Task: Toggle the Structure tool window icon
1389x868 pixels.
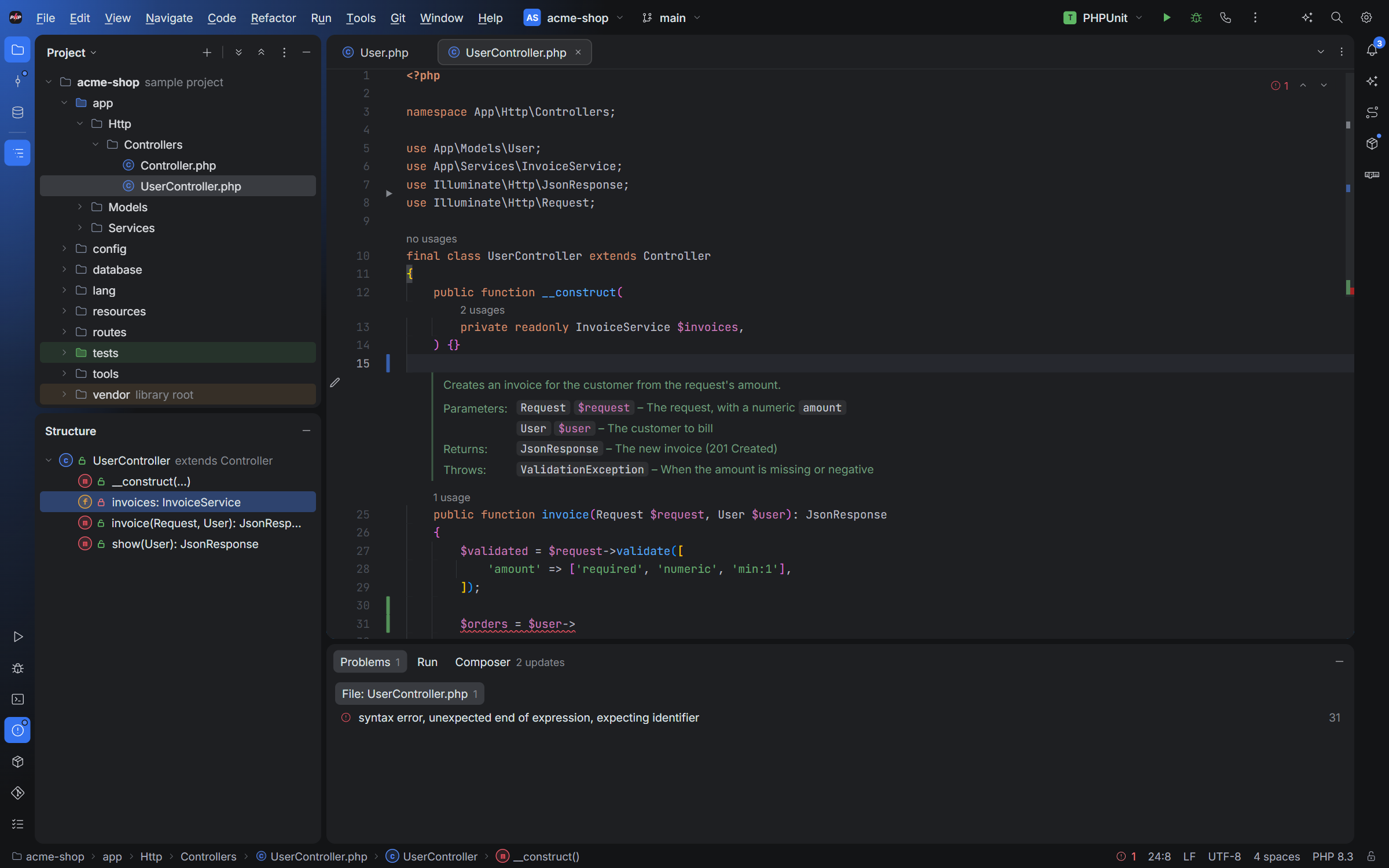Action: (x=17, y=153)
